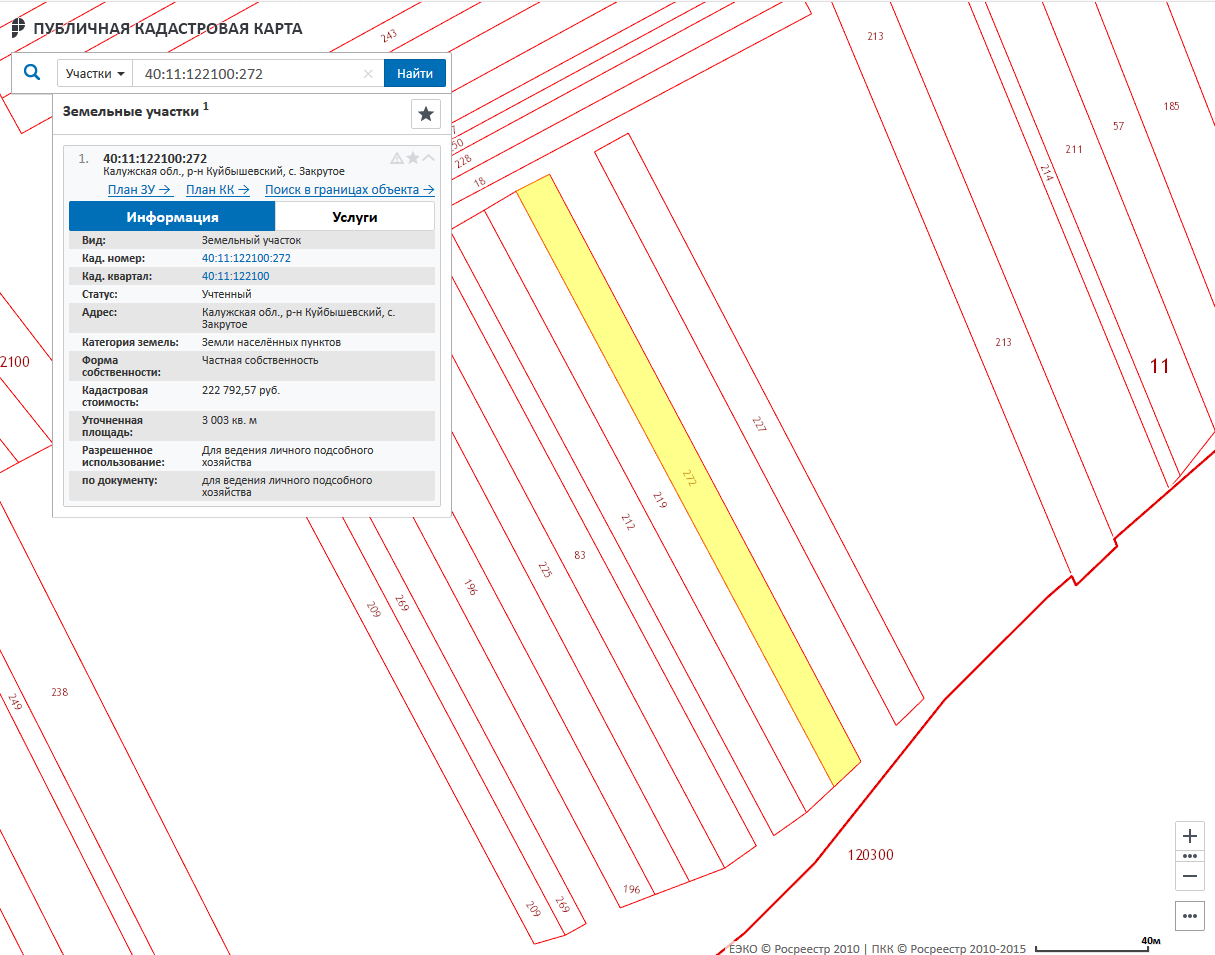Open zoom options dots between plus and minus
The image size is (1215, 955).
[1190, 856]
